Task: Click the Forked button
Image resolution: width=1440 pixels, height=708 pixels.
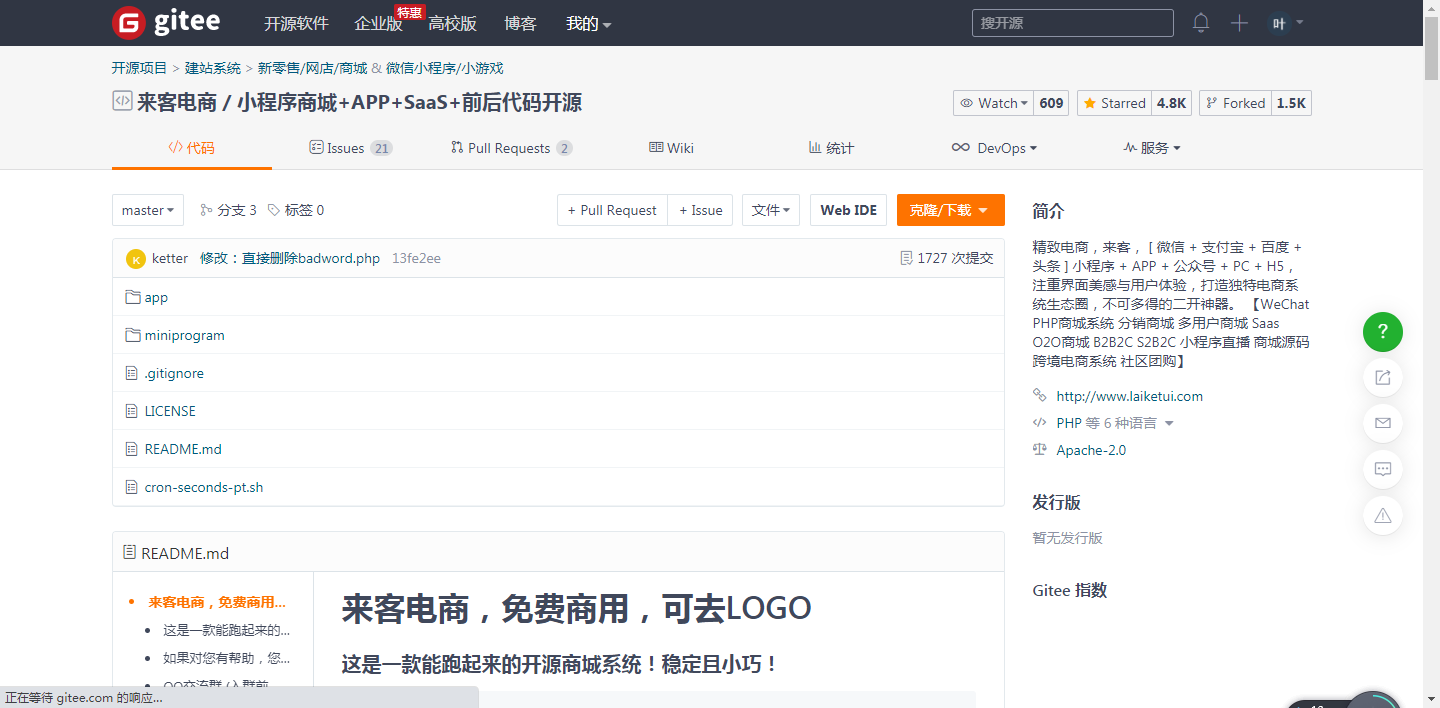Action: 1235,103
